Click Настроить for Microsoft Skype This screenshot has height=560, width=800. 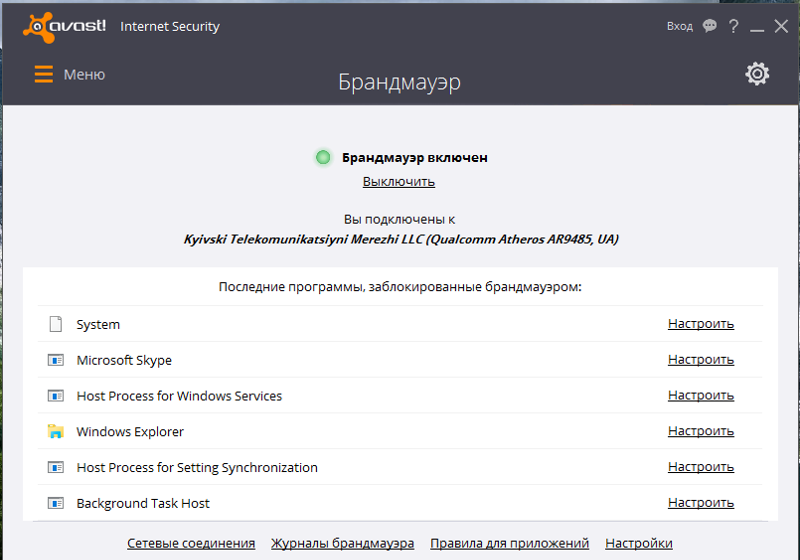(701, 360)
